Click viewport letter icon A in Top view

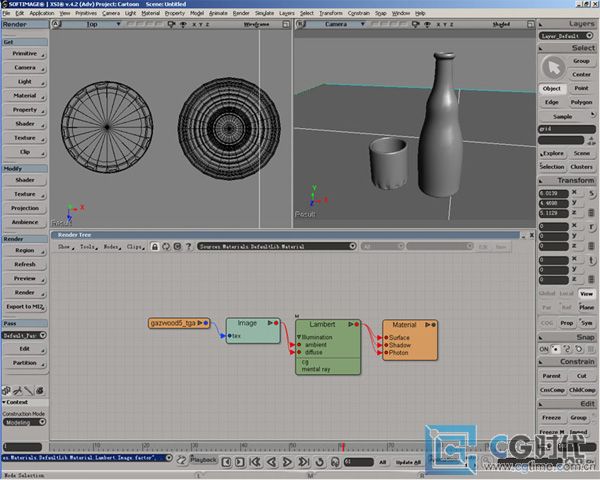55,24
